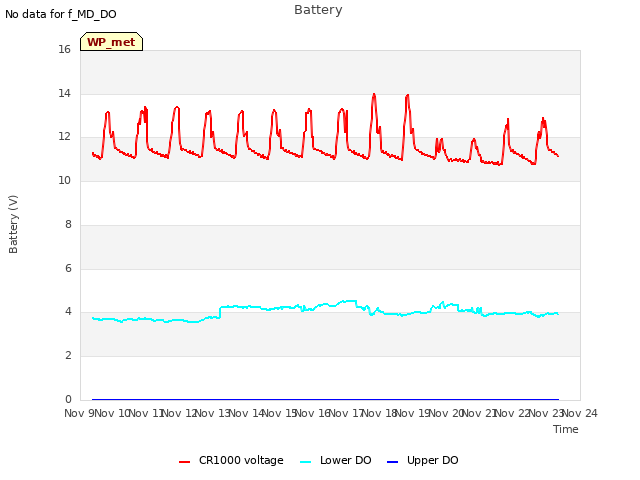Click the 'No data for f_MD_DO' message

tap(61, 14)
